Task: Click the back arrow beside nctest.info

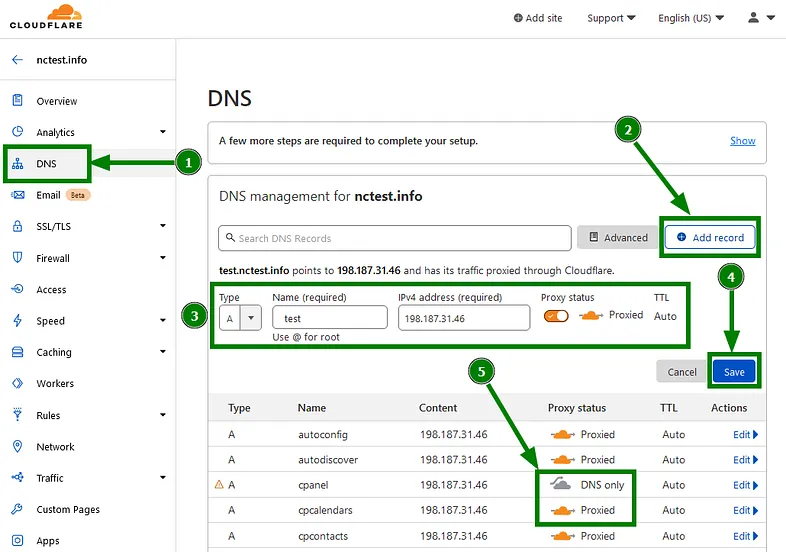Action: (x=18, y=60)
